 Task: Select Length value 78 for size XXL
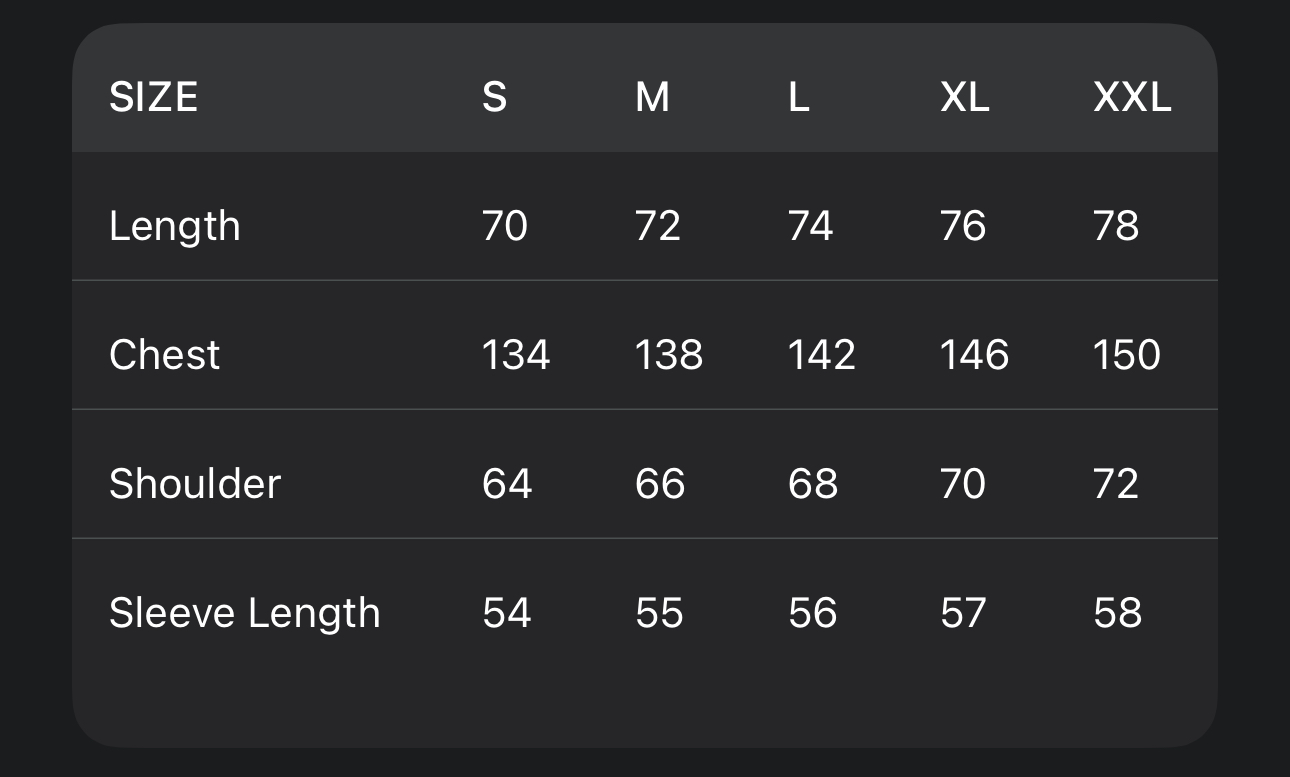click(1116, 227)
